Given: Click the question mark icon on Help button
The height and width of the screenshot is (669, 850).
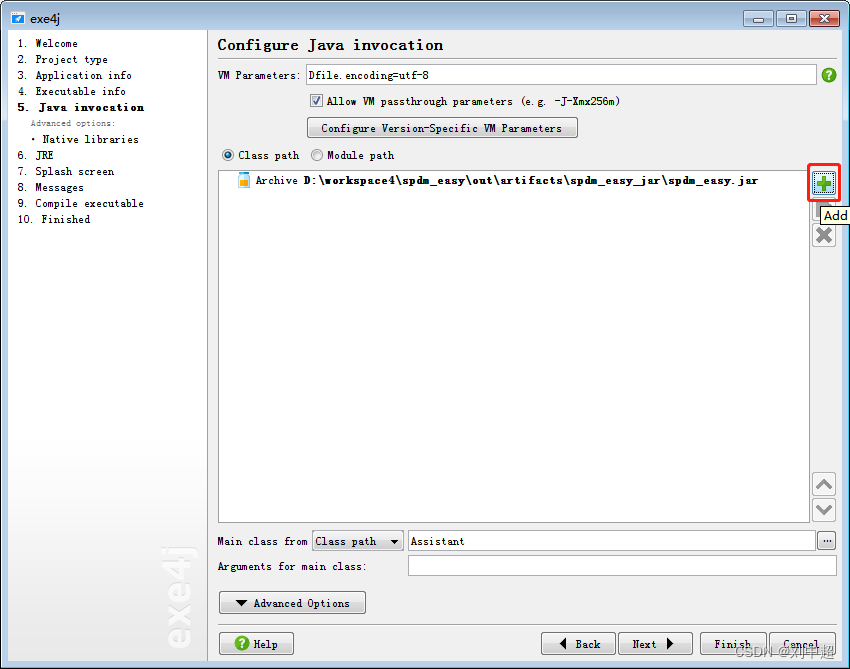Looking at the screenshot, I should pyautogui.click(x=236, y=643).
